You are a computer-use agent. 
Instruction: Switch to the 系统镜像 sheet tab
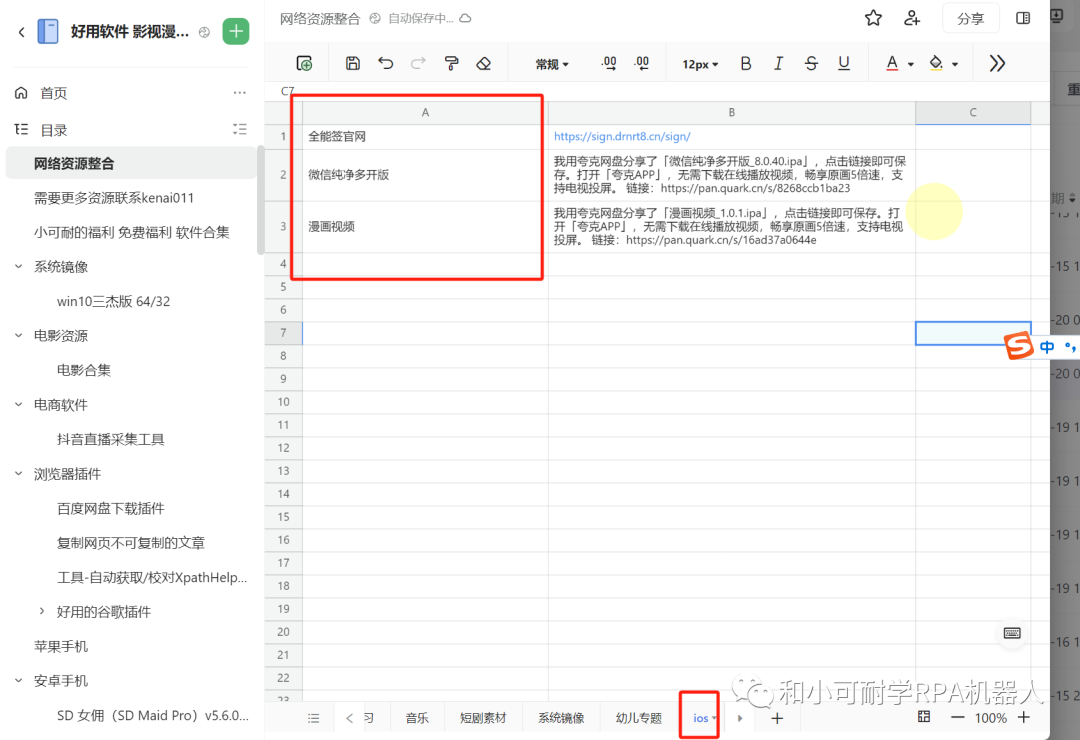click(561, 718)
